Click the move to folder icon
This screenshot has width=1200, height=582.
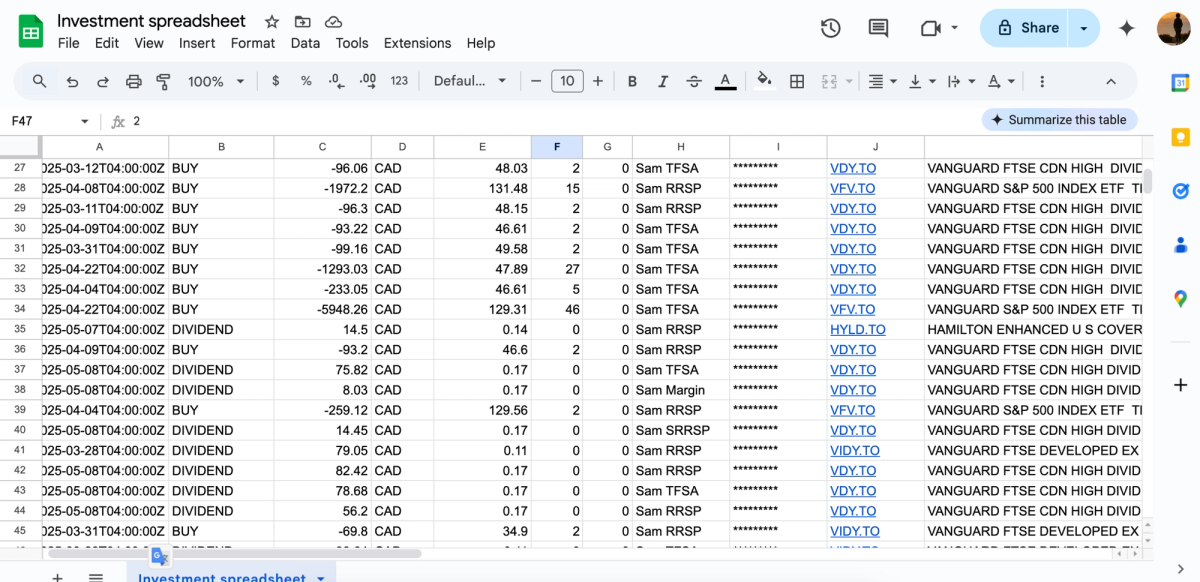[x=303, y=22]
